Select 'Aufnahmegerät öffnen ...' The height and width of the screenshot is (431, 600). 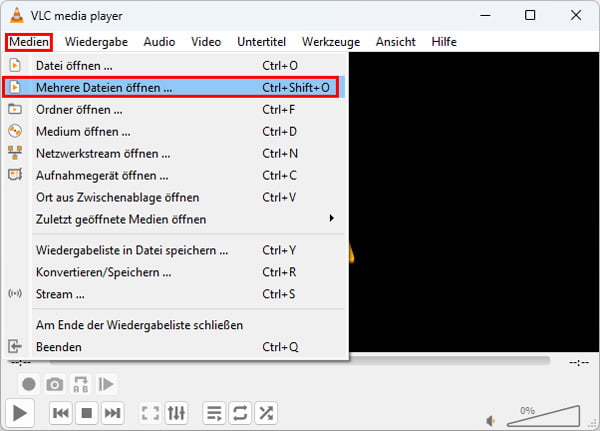174,175
